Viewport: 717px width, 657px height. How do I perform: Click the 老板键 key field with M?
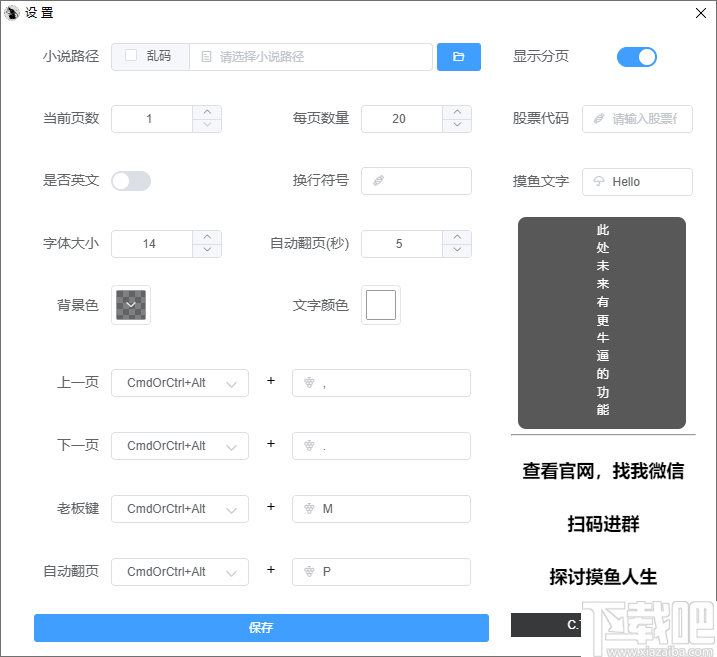[381, 508]
